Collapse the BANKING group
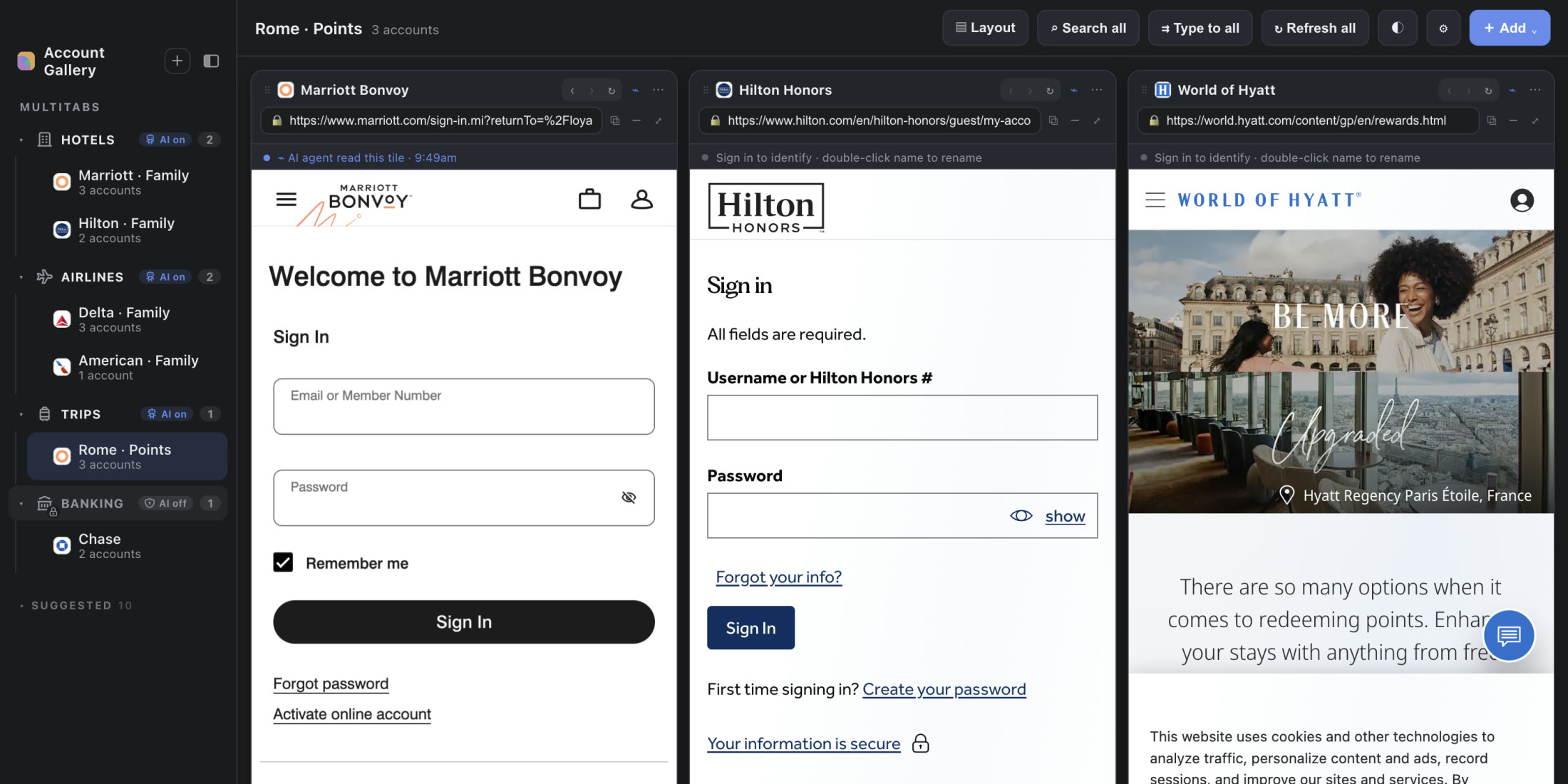Image resolution: width=1568 pixels, height=784 pixels. [x=21, y=503]
